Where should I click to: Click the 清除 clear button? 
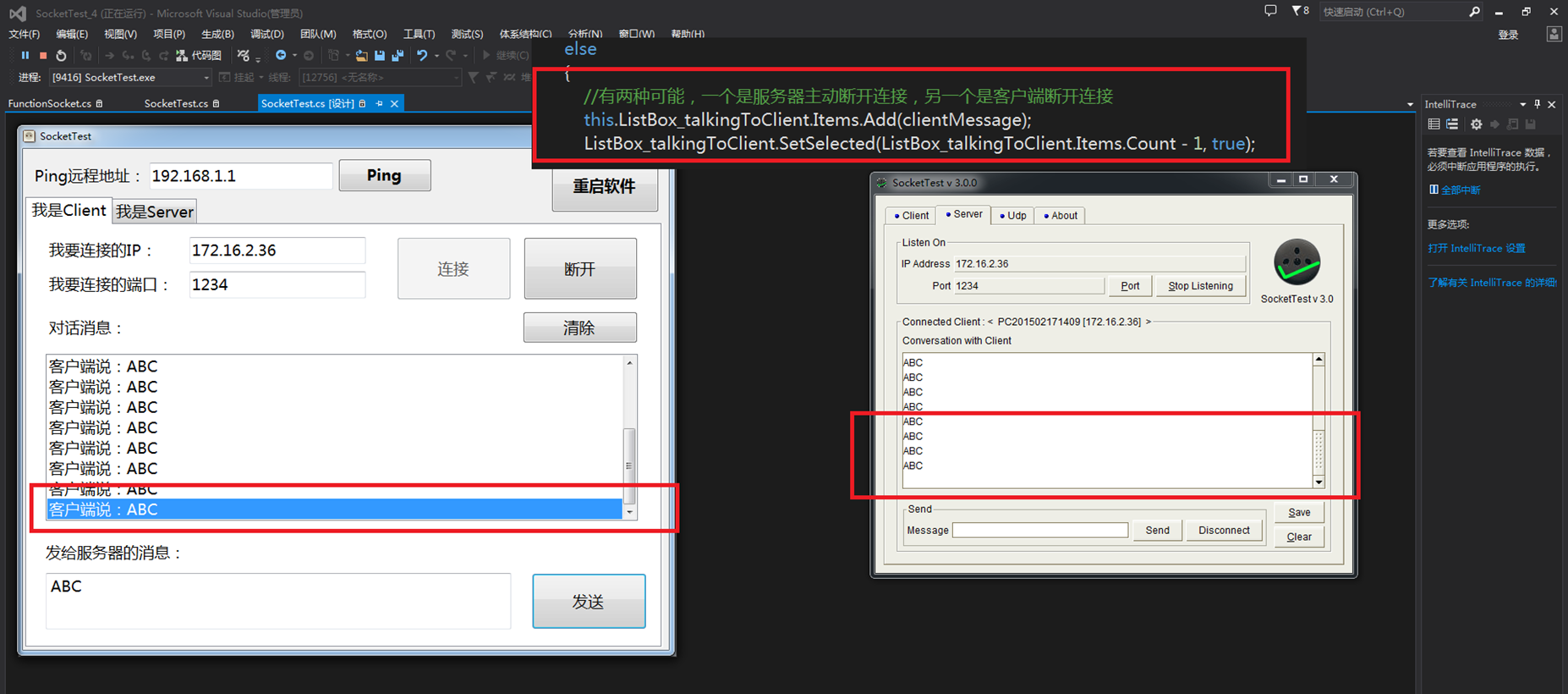[579, 328]
